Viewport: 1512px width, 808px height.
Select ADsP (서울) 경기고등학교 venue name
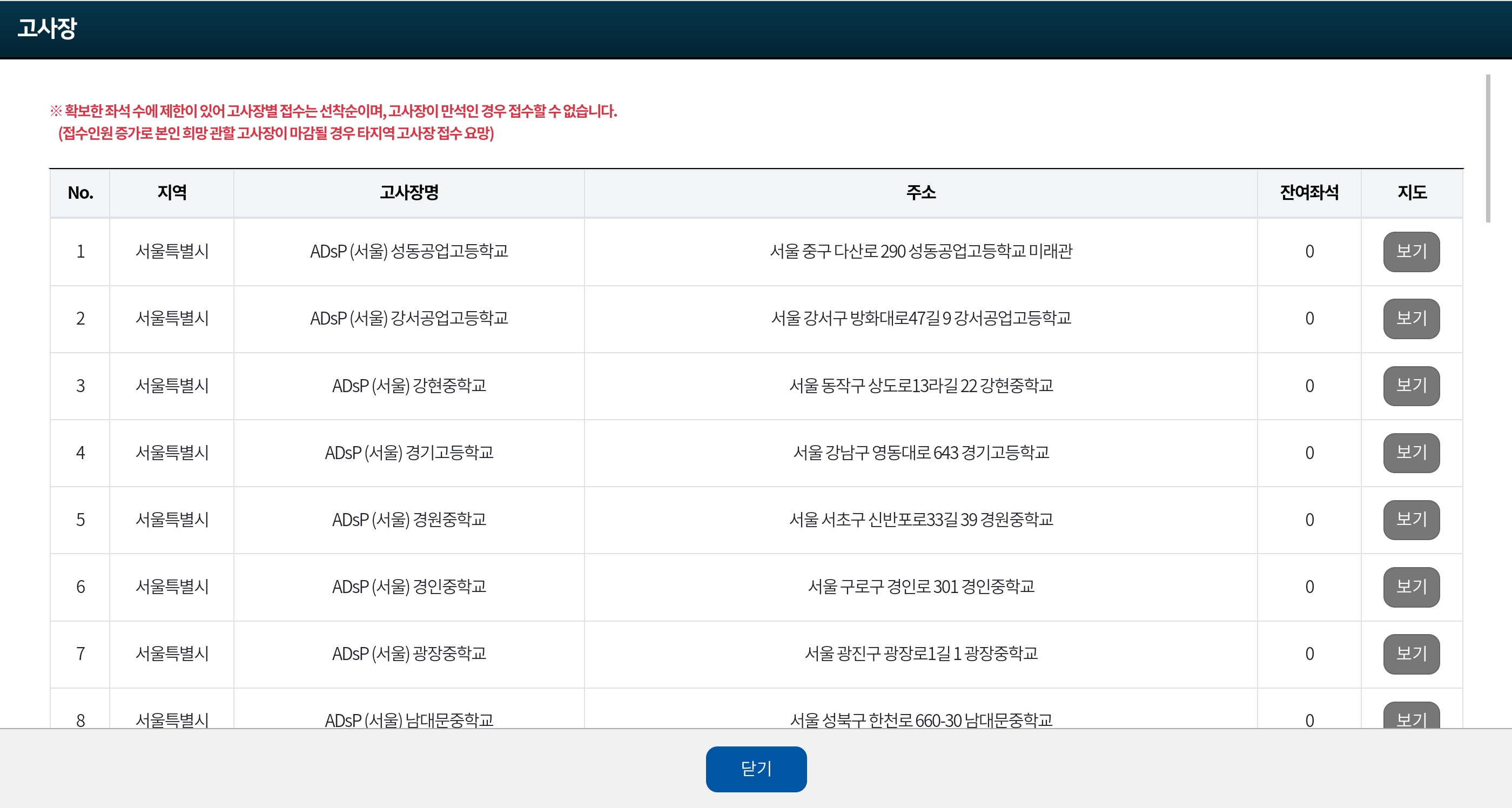(x=408, y=453)
